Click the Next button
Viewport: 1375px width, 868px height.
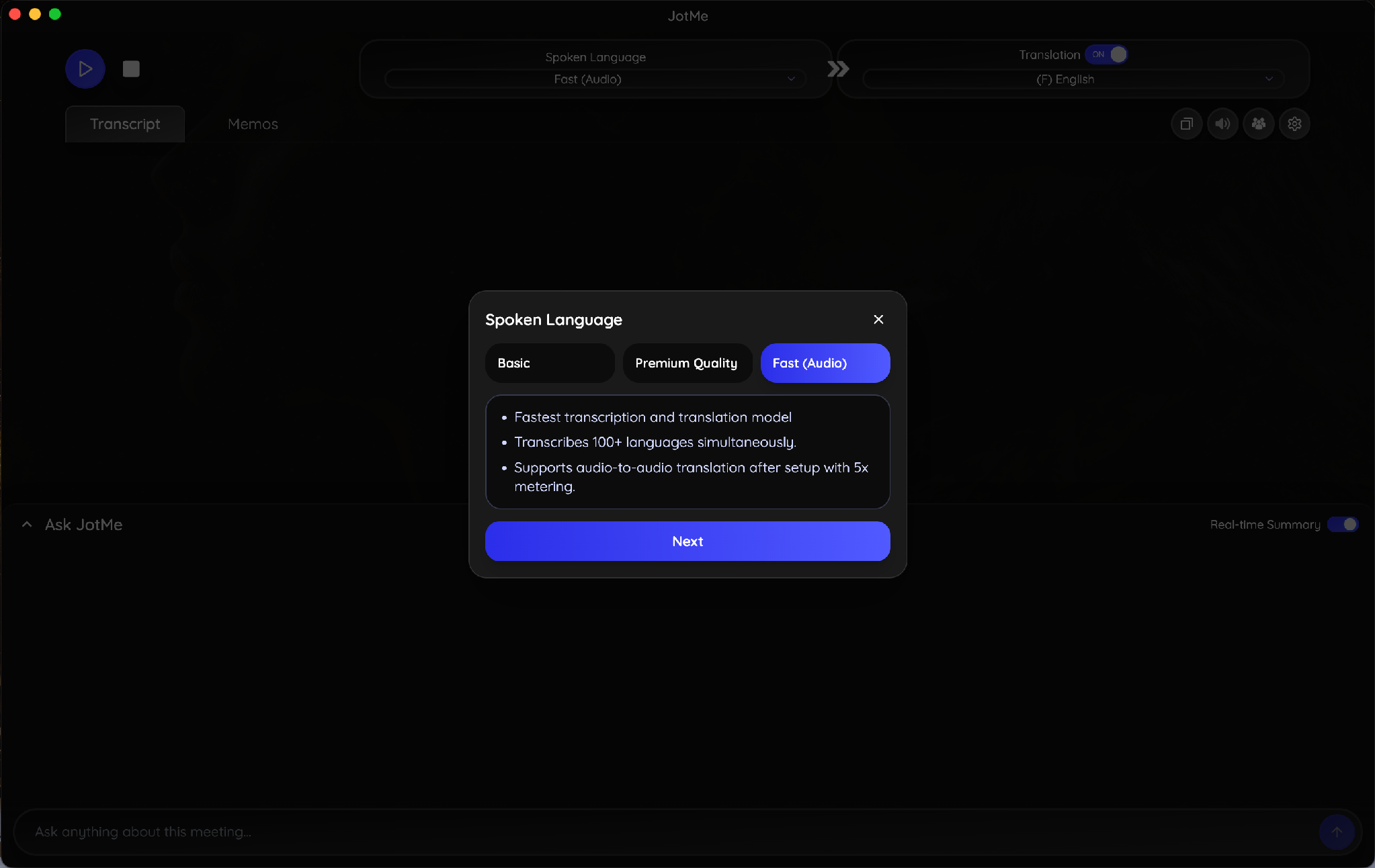pos(687,541)
